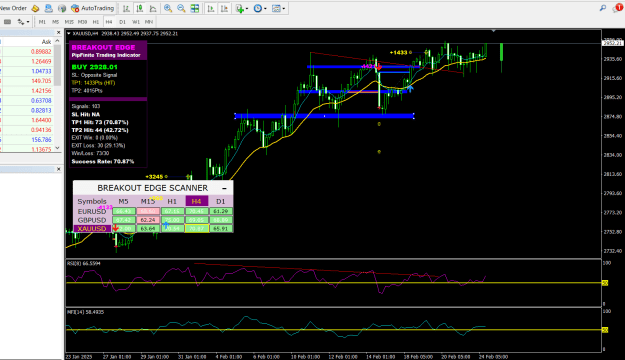Switch chart to line chart style
625x360 pixels.
[x=153, y=8]
